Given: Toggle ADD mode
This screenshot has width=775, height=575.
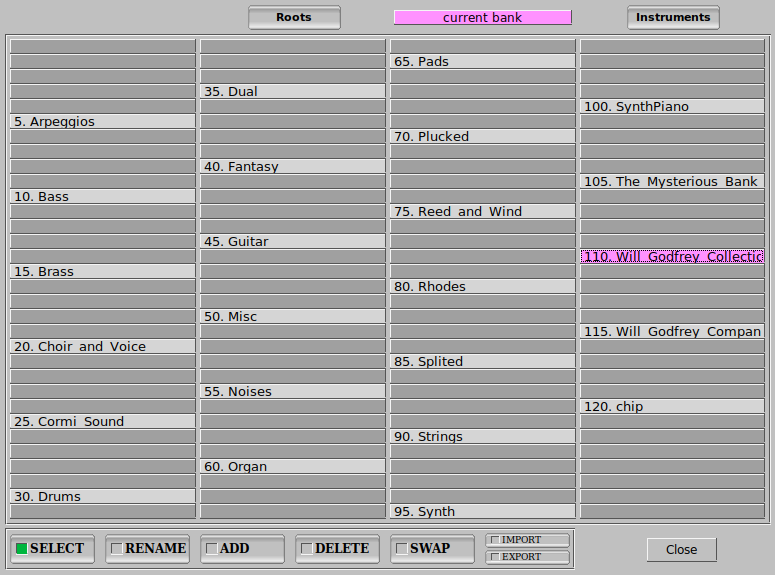Looking at the screenshot, I should click(x=242, y=549).
